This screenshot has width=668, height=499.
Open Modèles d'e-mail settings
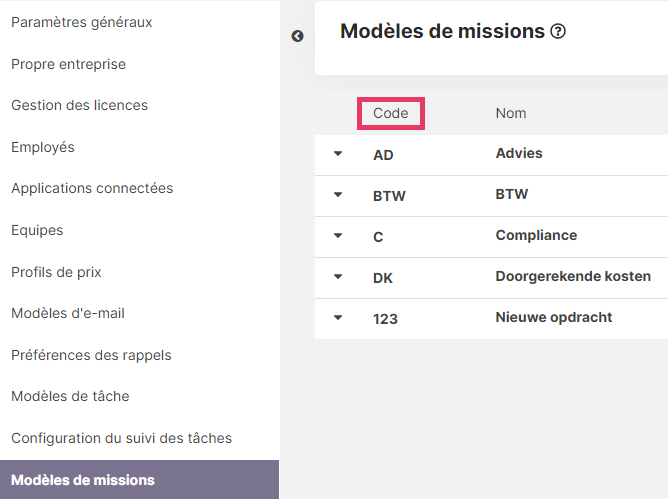68,313
